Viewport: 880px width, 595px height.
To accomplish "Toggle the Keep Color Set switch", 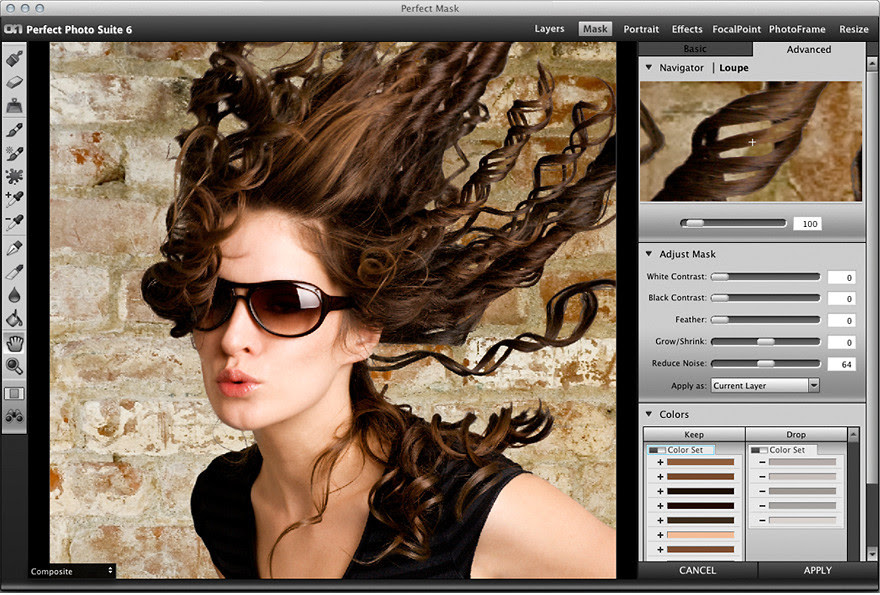I will pyautogui.click(x=655, y=450).
